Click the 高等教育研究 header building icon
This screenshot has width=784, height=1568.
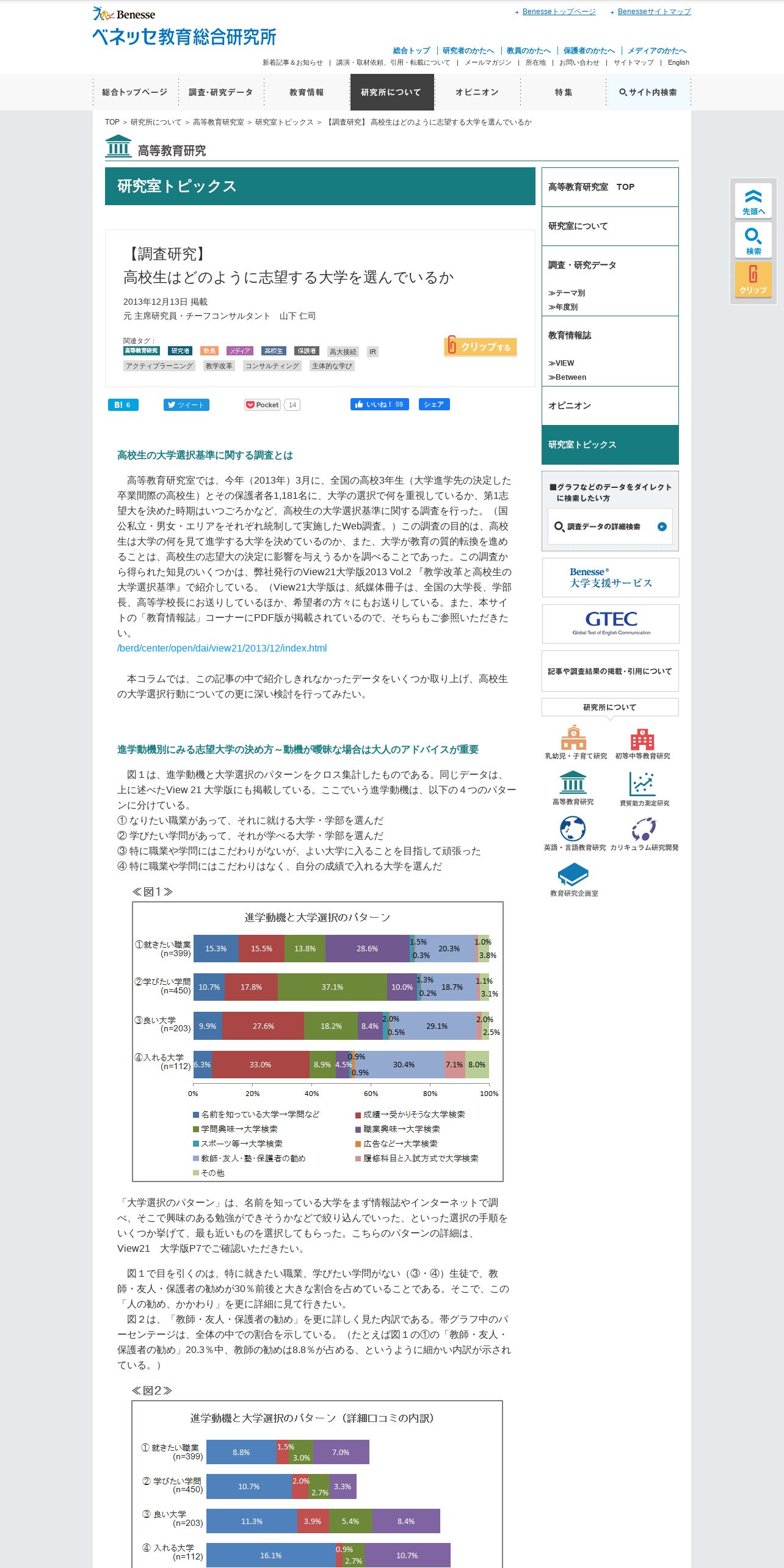pos(118,147)
